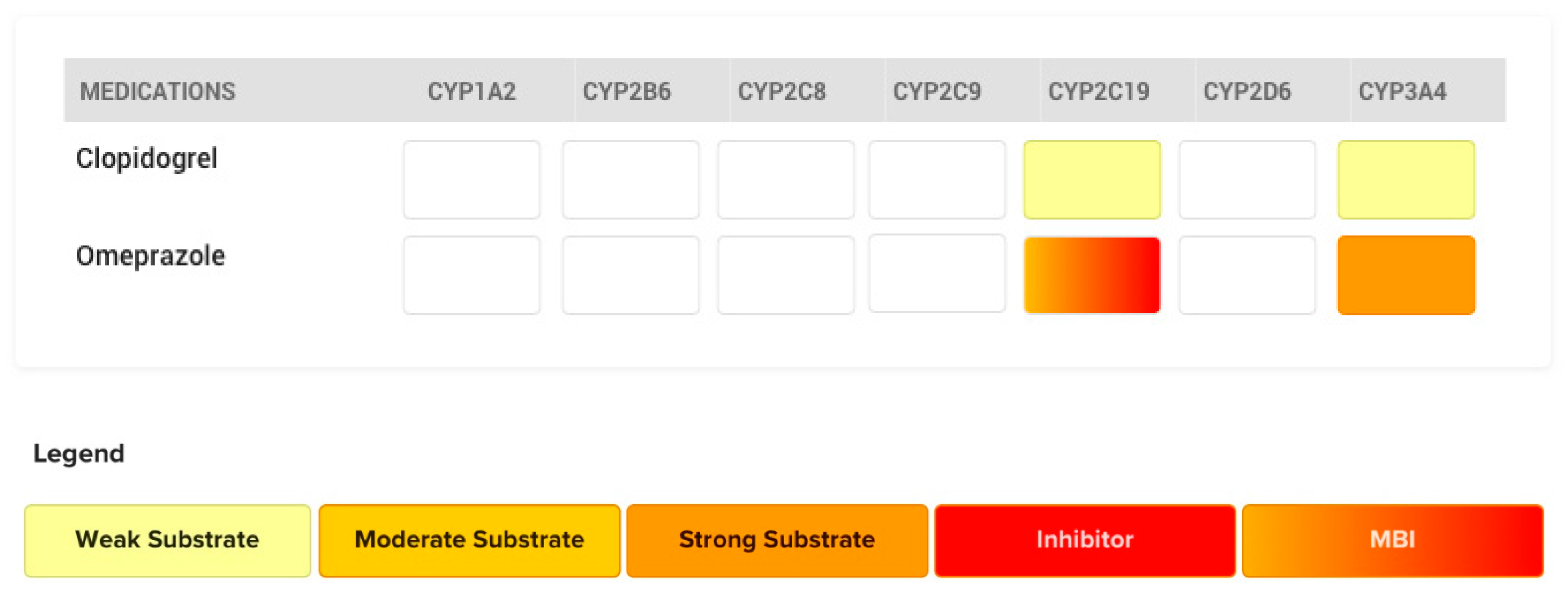Click the CYP2C19 column header

pyautogui.click(x=1099, y=92)
